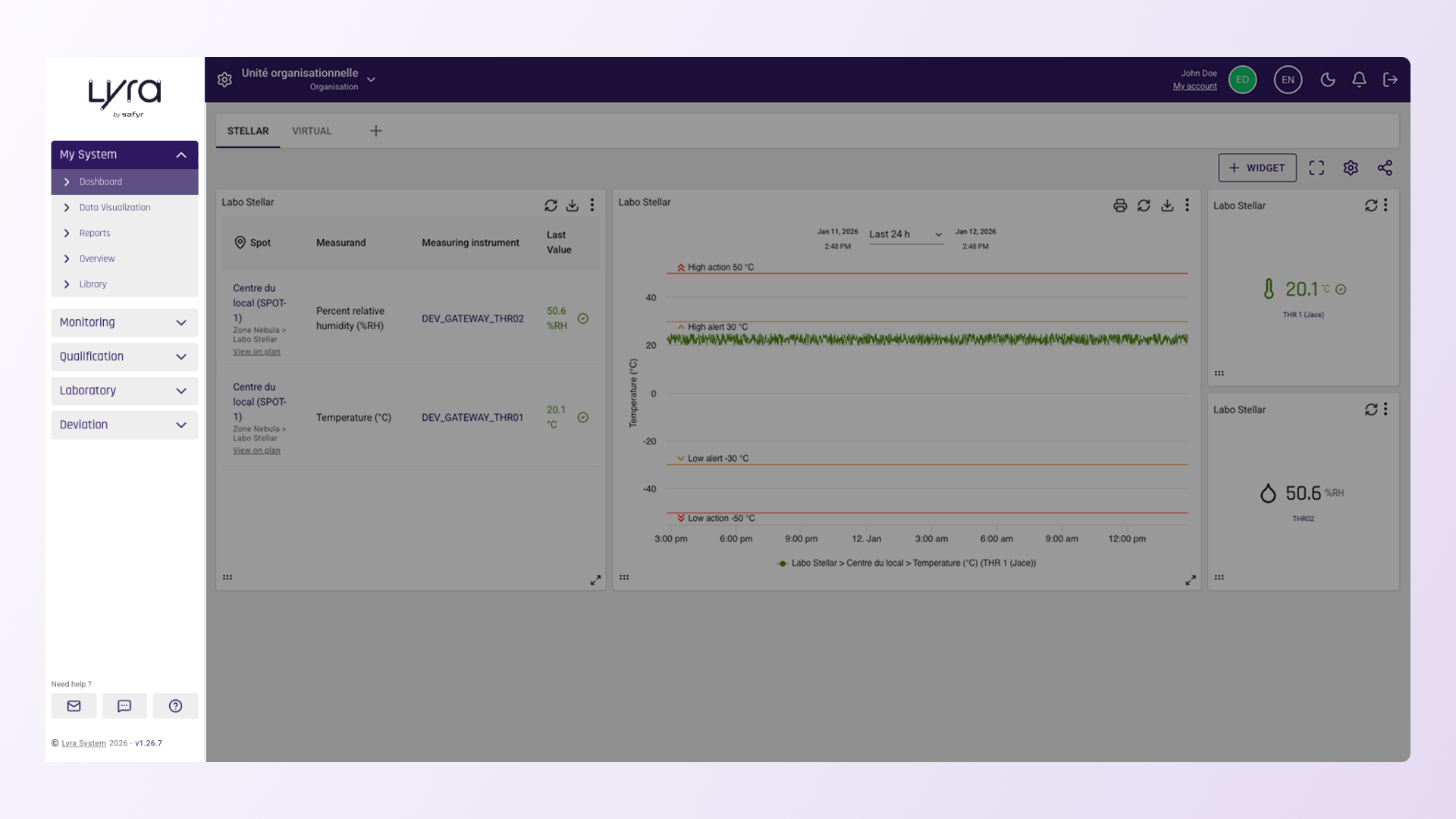Image resolution: width=1456 pixels, height=819 pixels.
Task: Open fullscreen dashboard mode
Action: click(x=1316, y=168)
